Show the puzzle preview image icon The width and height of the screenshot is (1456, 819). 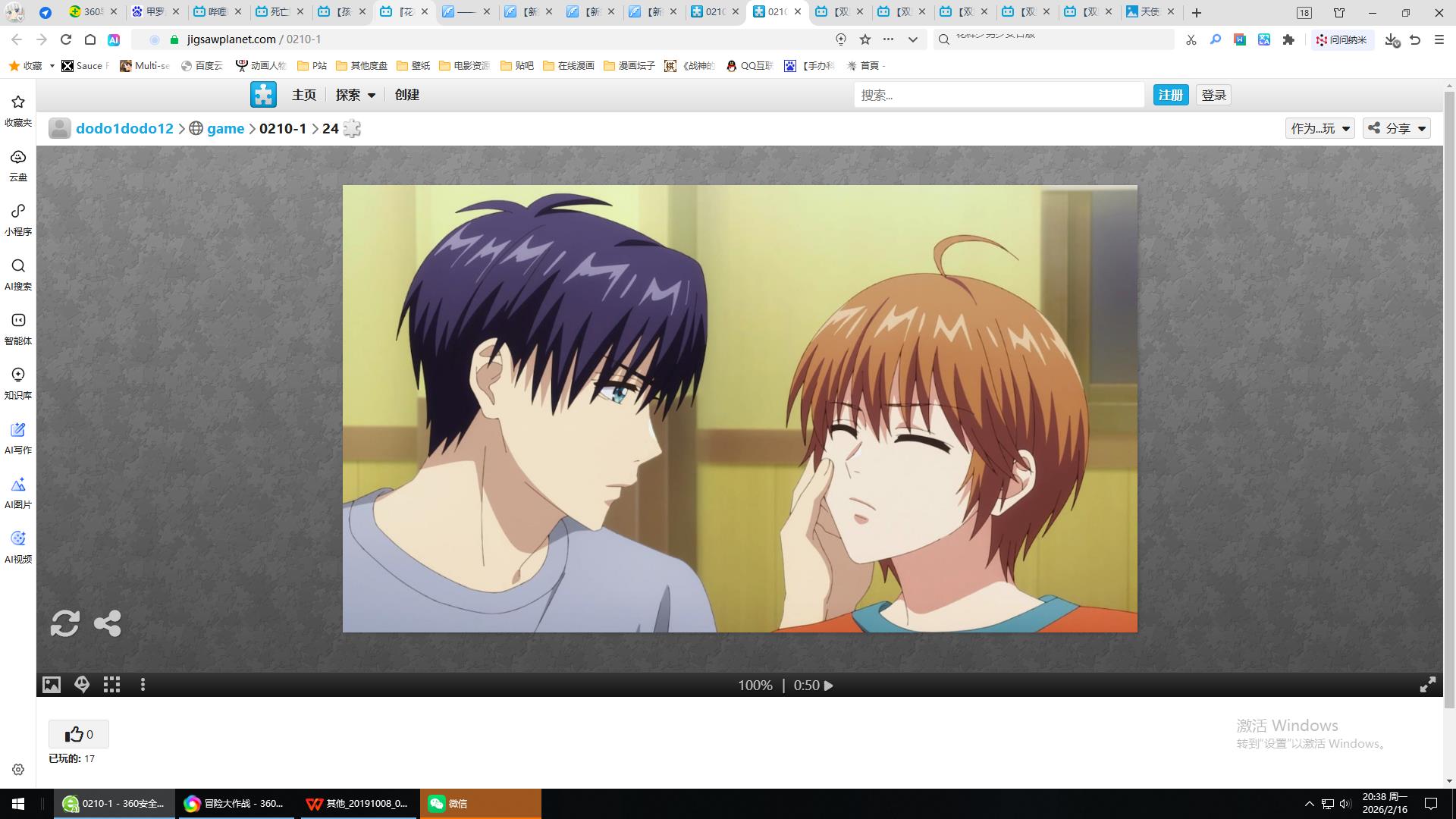coord(51,685)
